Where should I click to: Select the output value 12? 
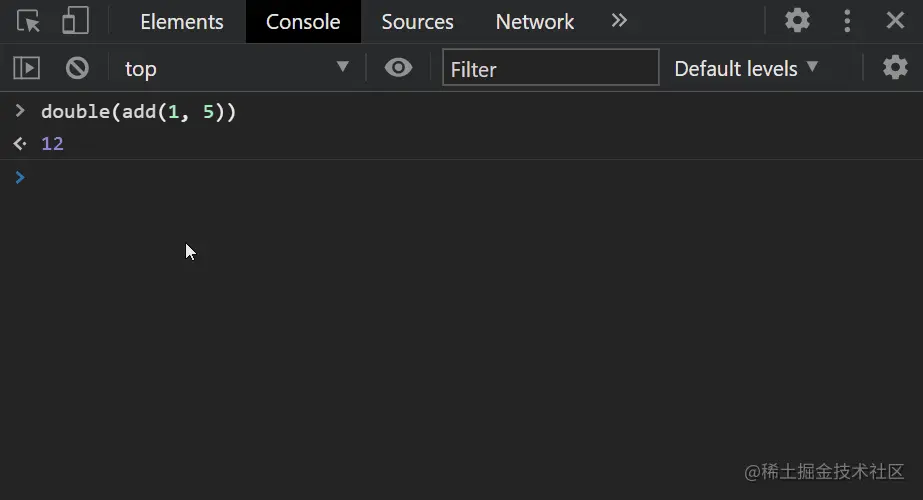click(52, 144)
